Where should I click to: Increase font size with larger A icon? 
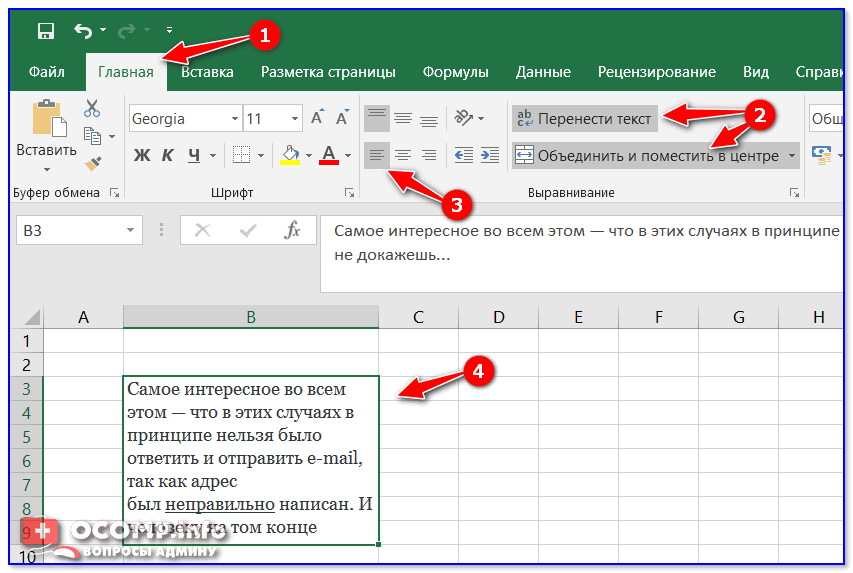[317, 117]
